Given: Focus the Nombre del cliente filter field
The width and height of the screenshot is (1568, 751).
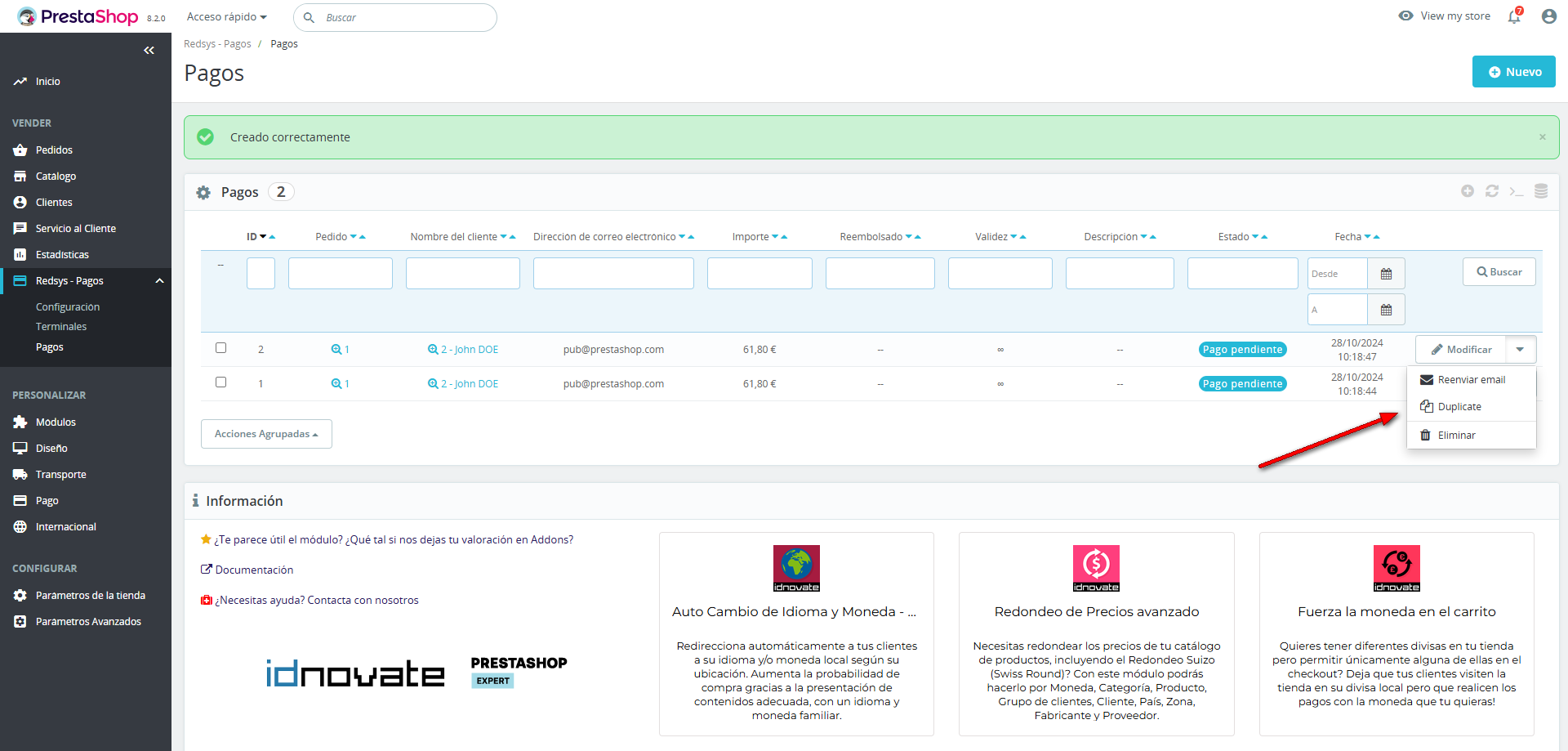Looking at the screenshot, I should click(463, 274).
